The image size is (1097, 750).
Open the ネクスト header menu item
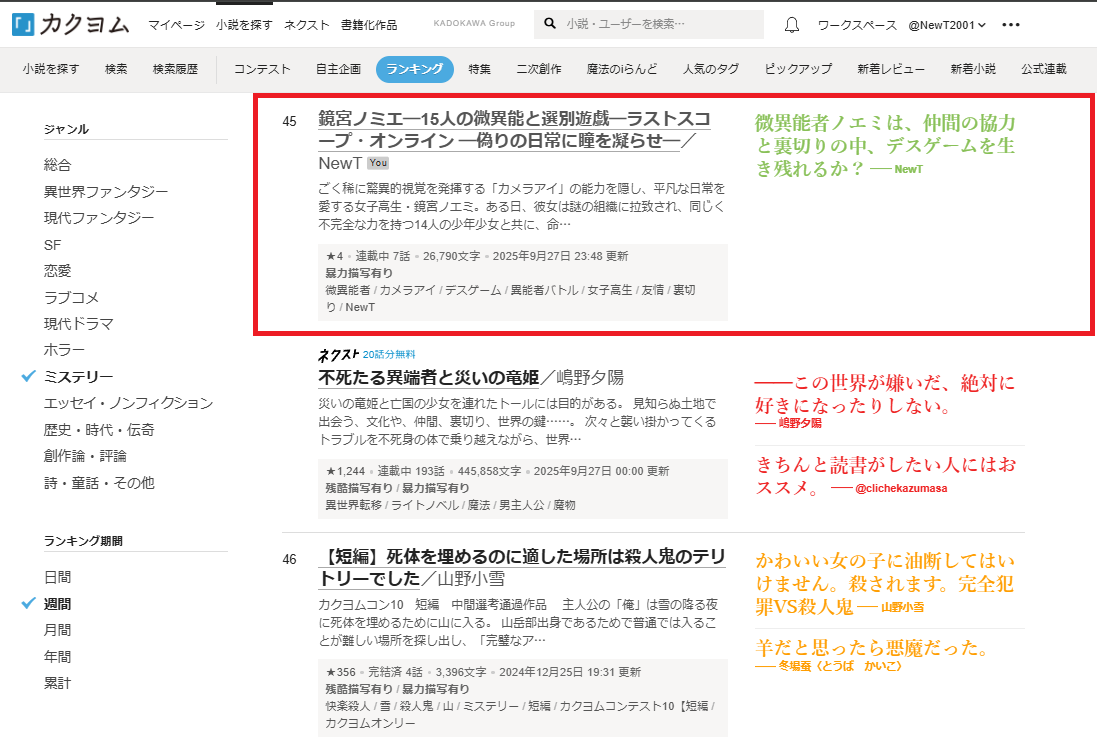click(306, 25)
